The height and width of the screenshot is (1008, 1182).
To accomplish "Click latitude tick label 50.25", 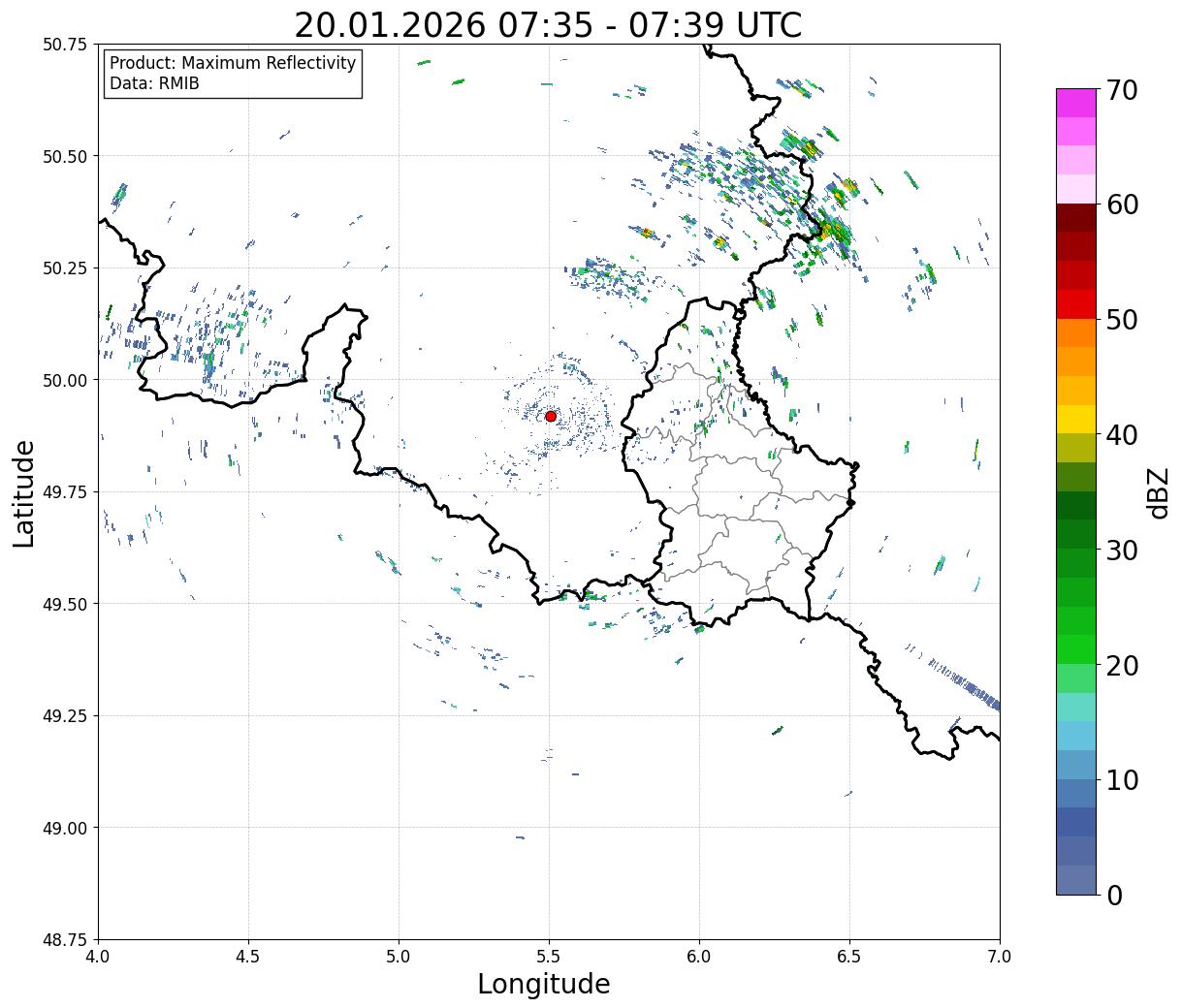I will (65, 268).
